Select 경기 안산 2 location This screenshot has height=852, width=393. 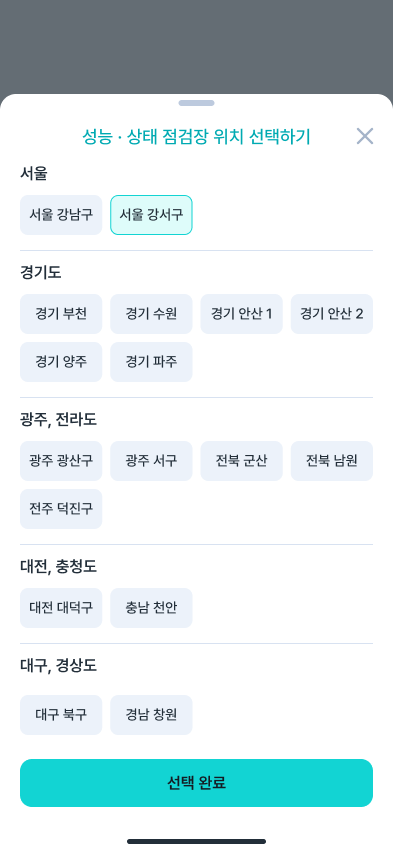click(332, 314)
